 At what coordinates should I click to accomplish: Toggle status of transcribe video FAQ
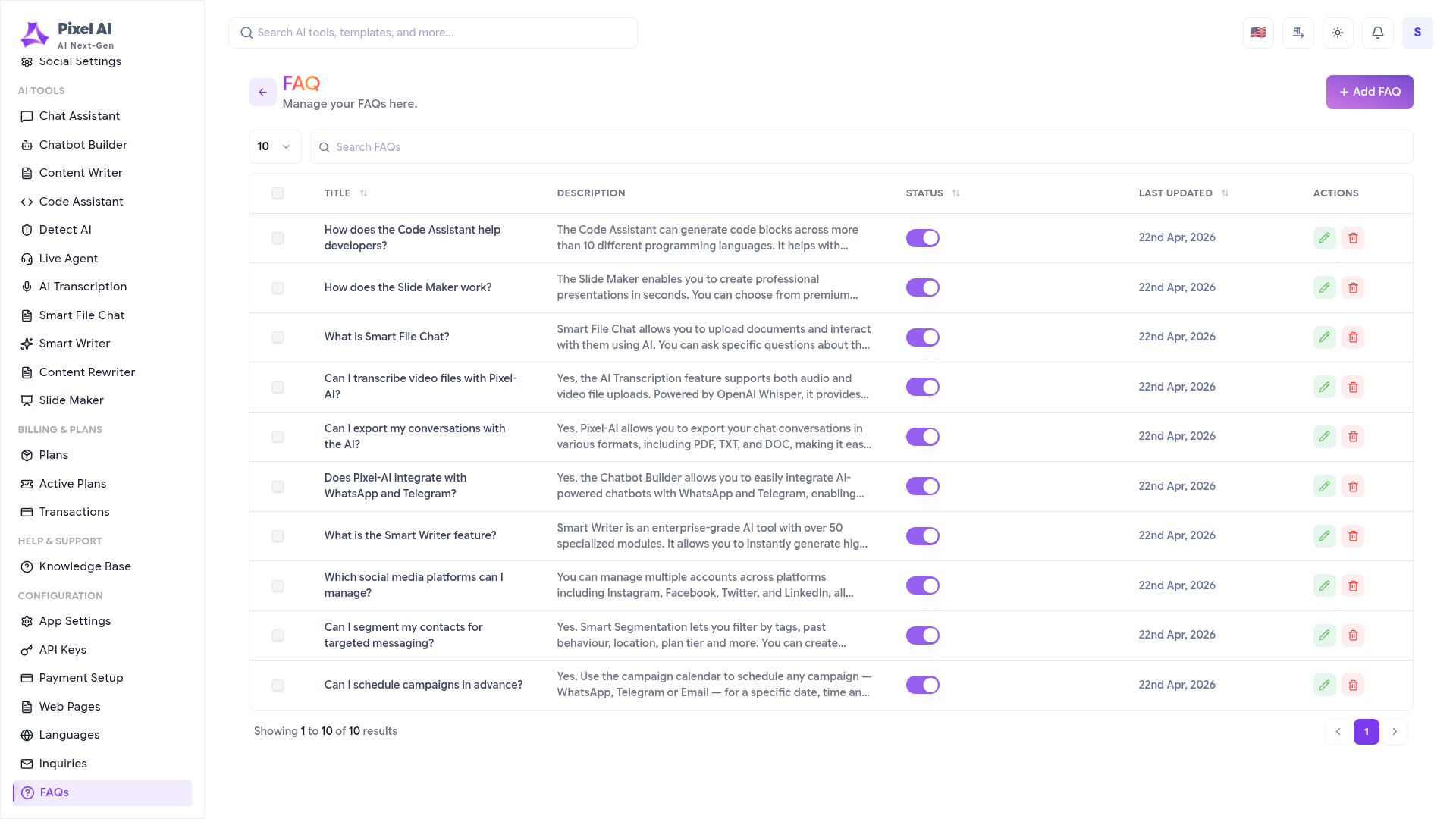pyautogui.click(x=923, y=387)
